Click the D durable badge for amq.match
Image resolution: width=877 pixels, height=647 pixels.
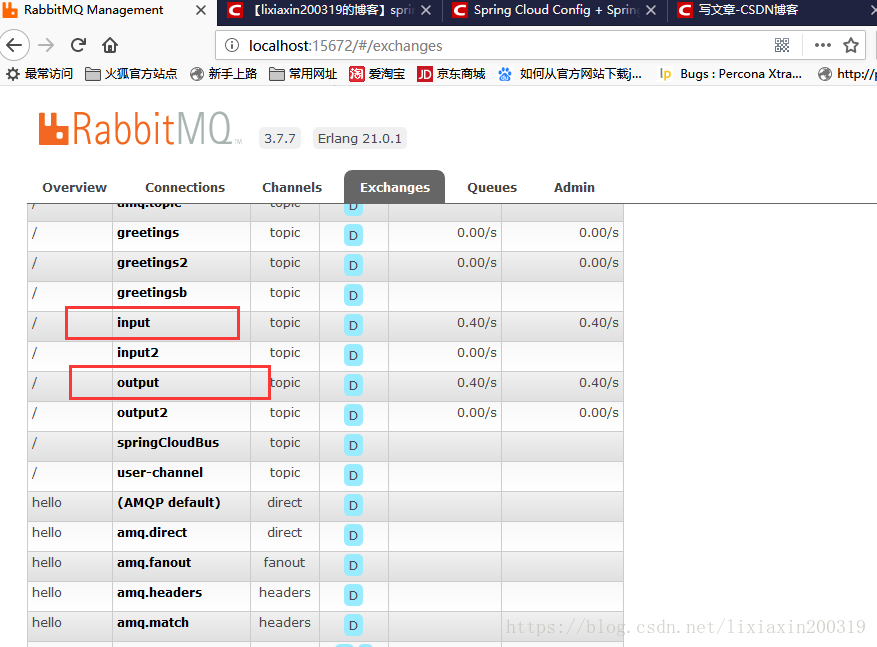coord(353,625)
